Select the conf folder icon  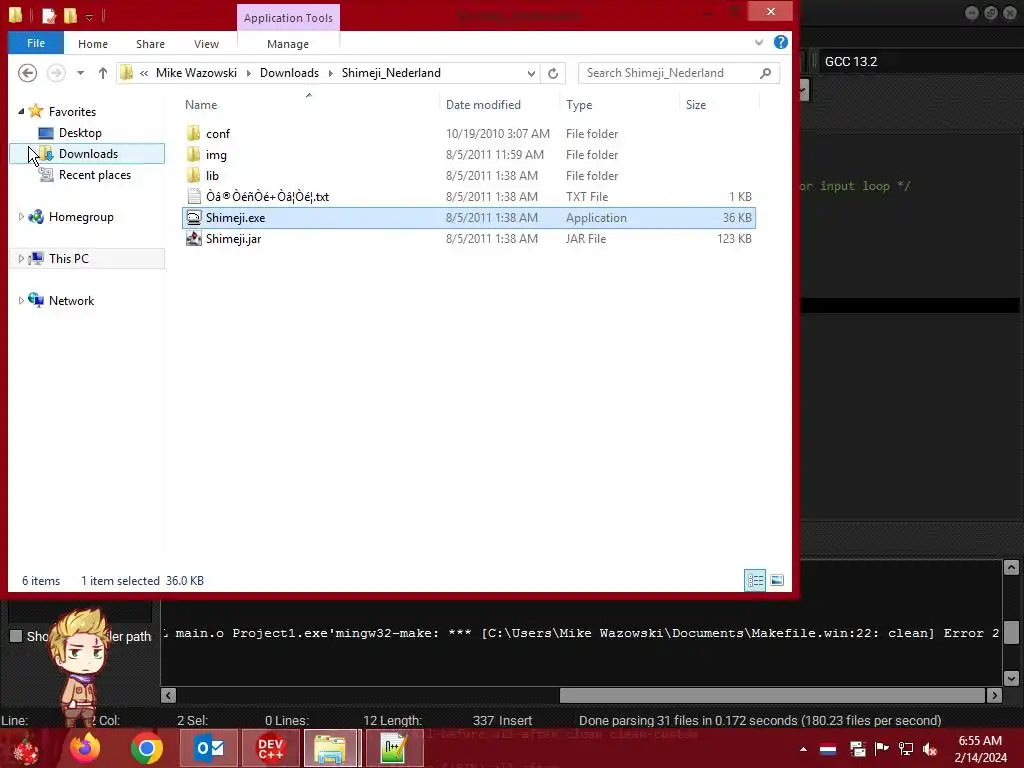tap(193, 134)
